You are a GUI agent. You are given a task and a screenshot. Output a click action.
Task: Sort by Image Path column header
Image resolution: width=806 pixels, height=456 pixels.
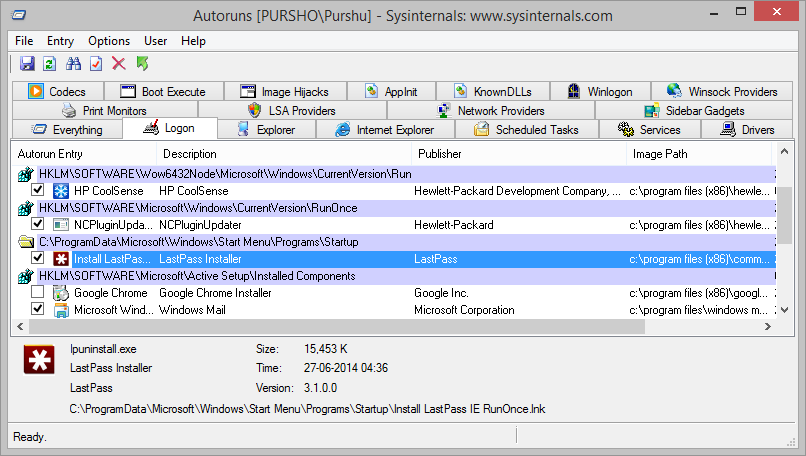coord(700,154)
